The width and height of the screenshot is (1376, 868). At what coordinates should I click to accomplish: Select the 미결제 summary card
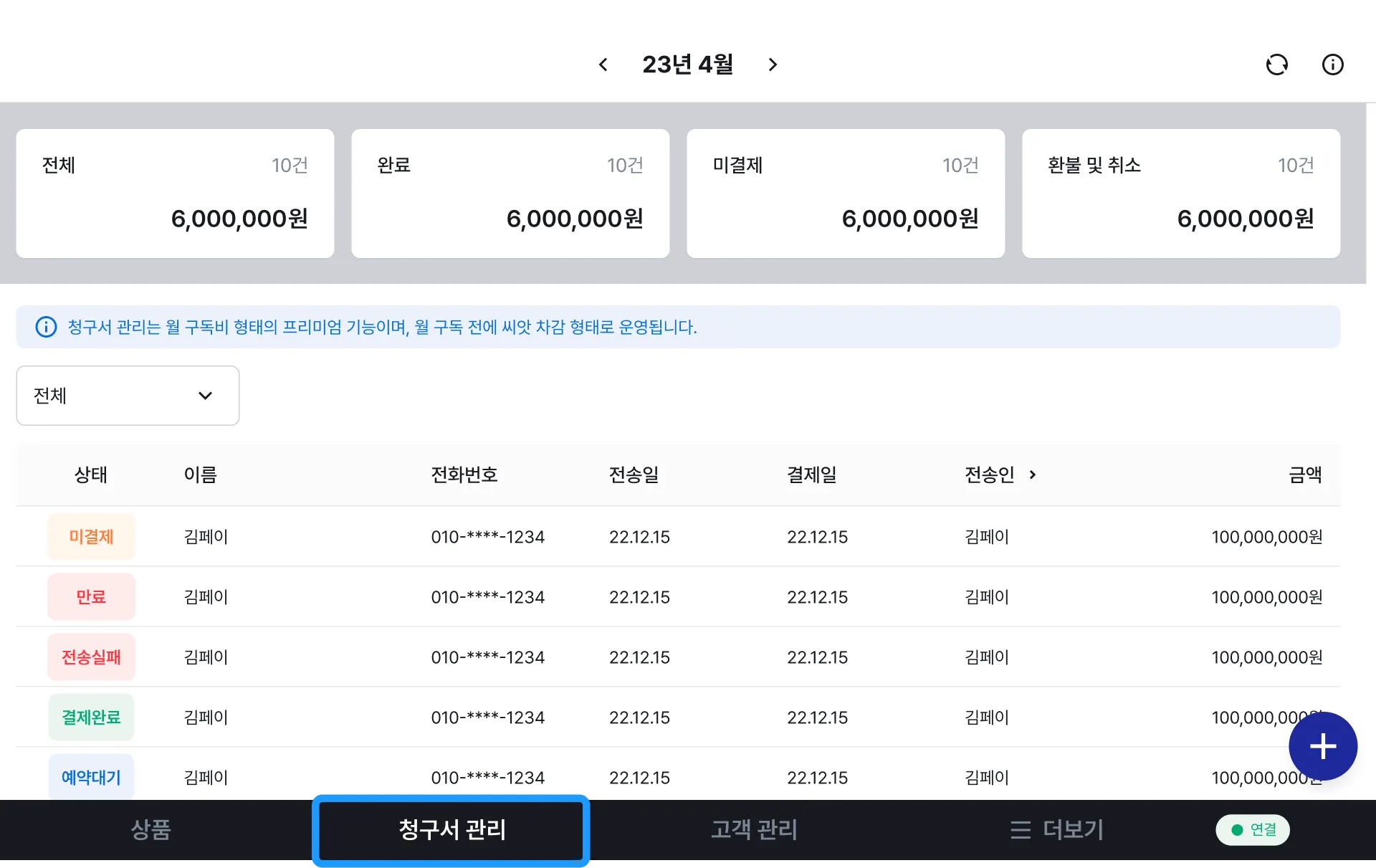pyautogui.click(x=846, y=194)
